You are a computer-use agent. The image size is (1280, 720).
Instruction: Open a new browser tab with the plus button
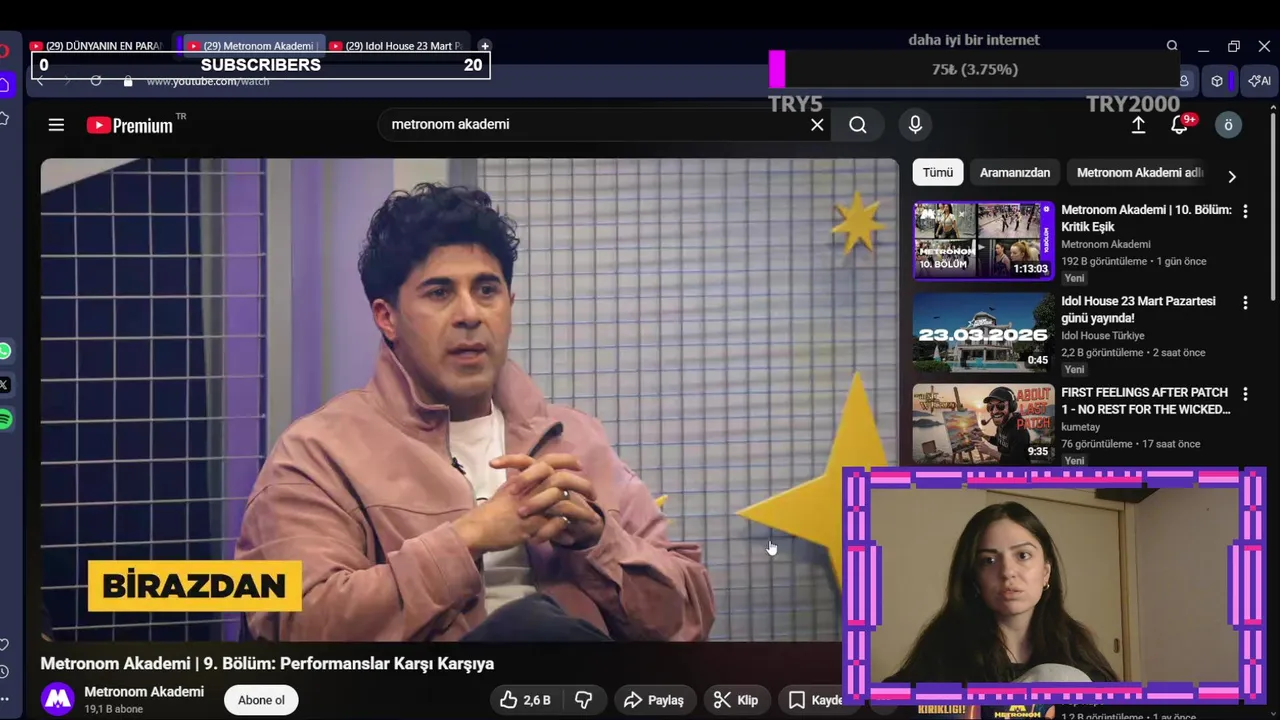point(485,46)
